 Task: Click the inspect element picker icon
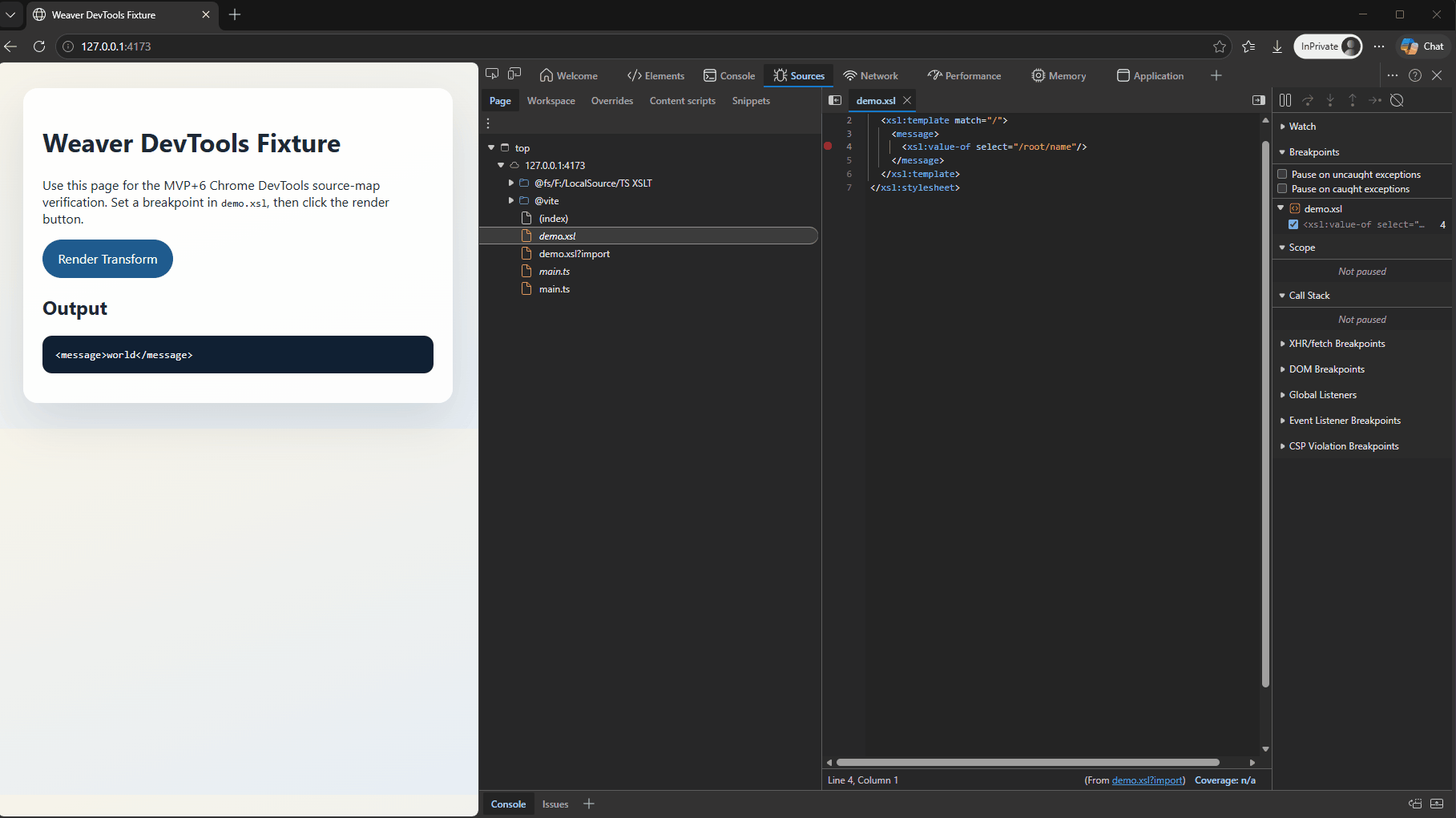pyautogui.click(x=492, y=75)
